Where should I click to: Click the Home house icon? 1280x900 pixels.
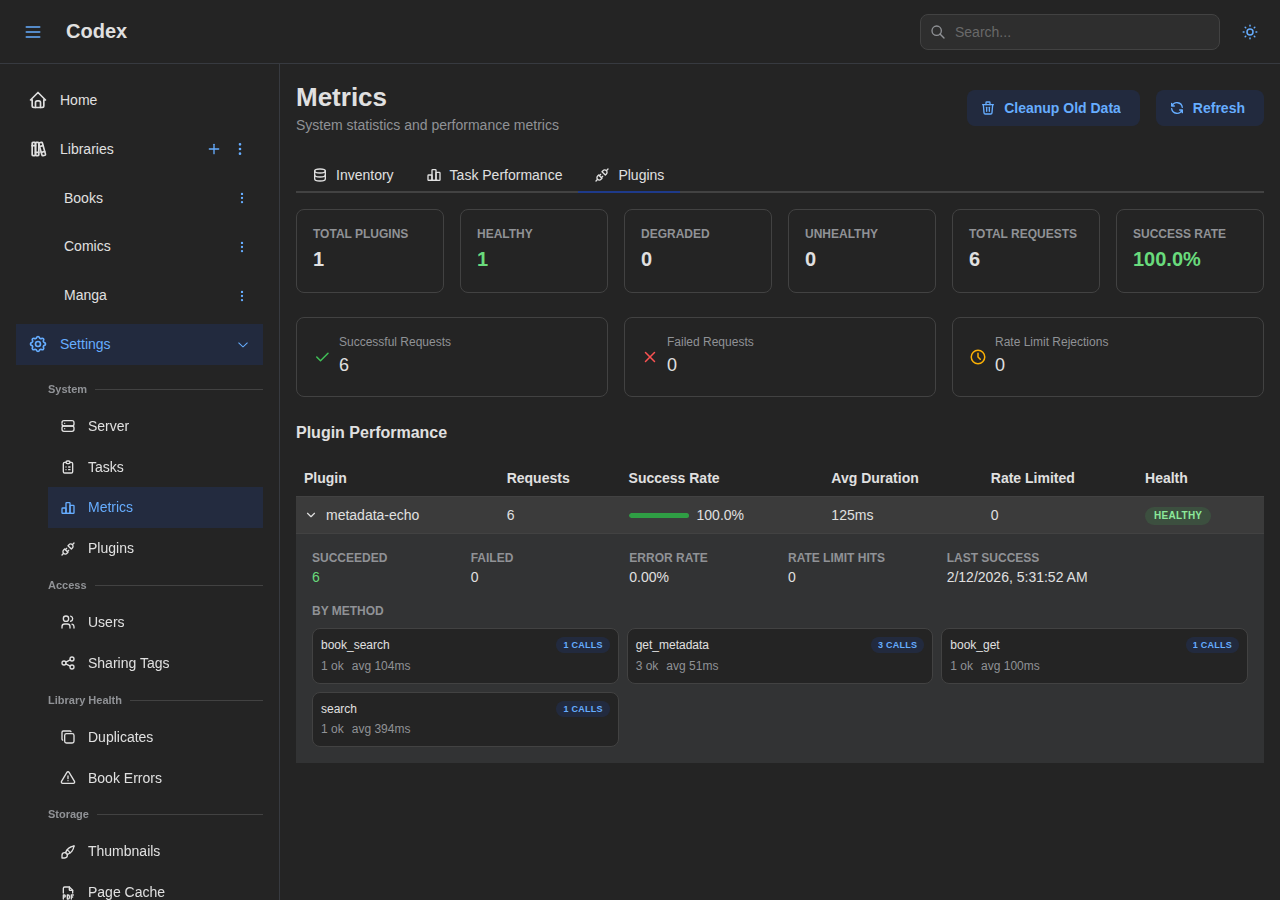pos(37,99)
